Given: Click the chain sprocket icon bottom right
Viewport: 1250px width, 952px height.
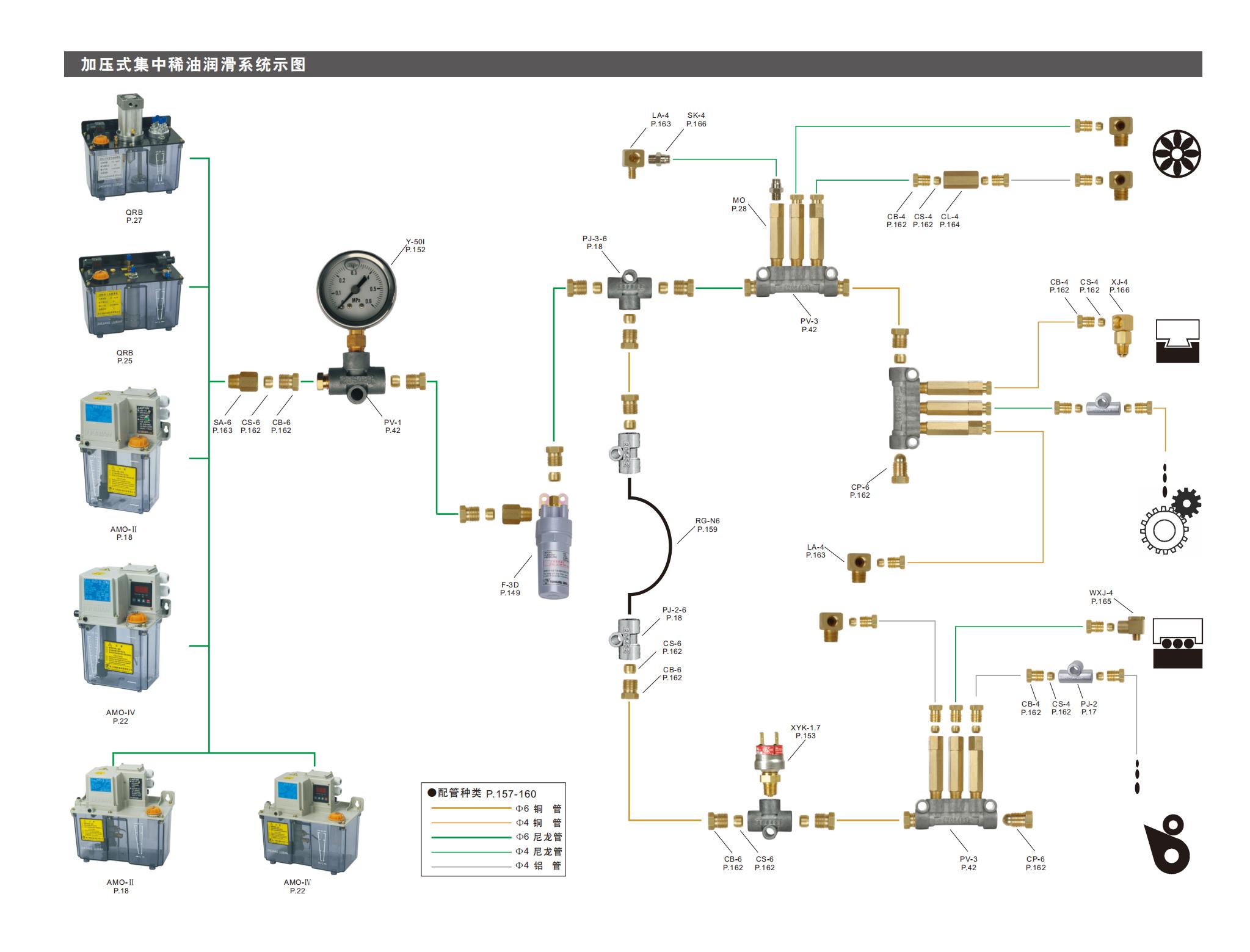Looking at the screenshot, I should (x=1168, y=845).
